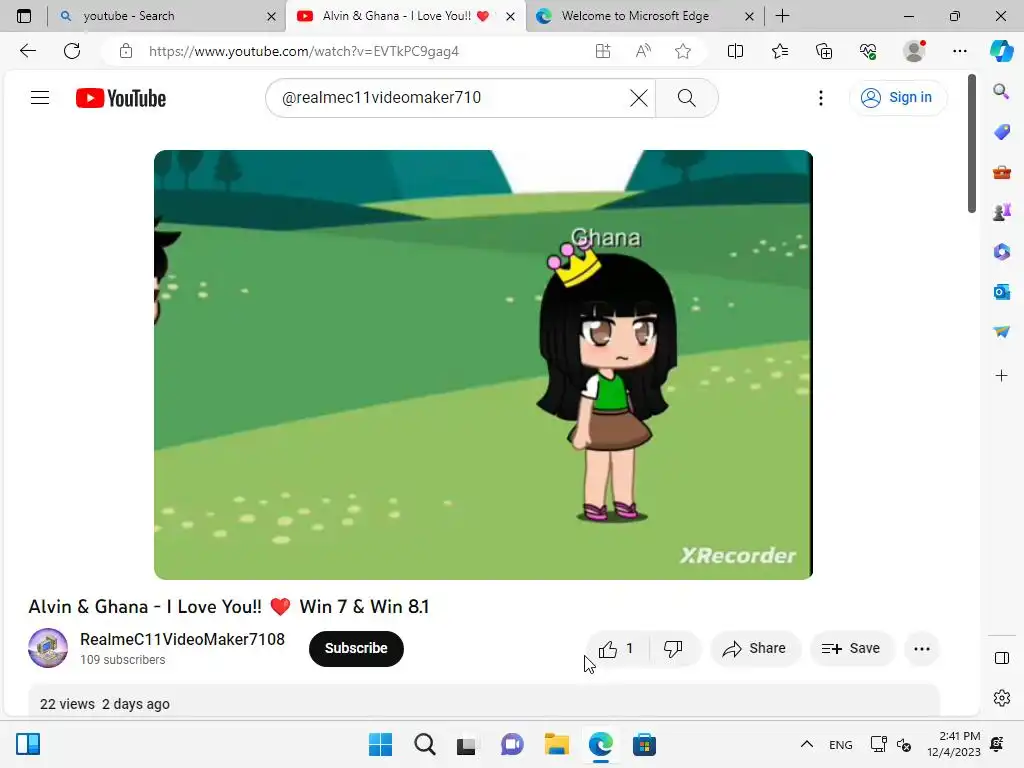Image resolution: width=1024 pixels, height=768 pixels.
Task: Dislike the video with thumbs down
Action: point(673,648)
